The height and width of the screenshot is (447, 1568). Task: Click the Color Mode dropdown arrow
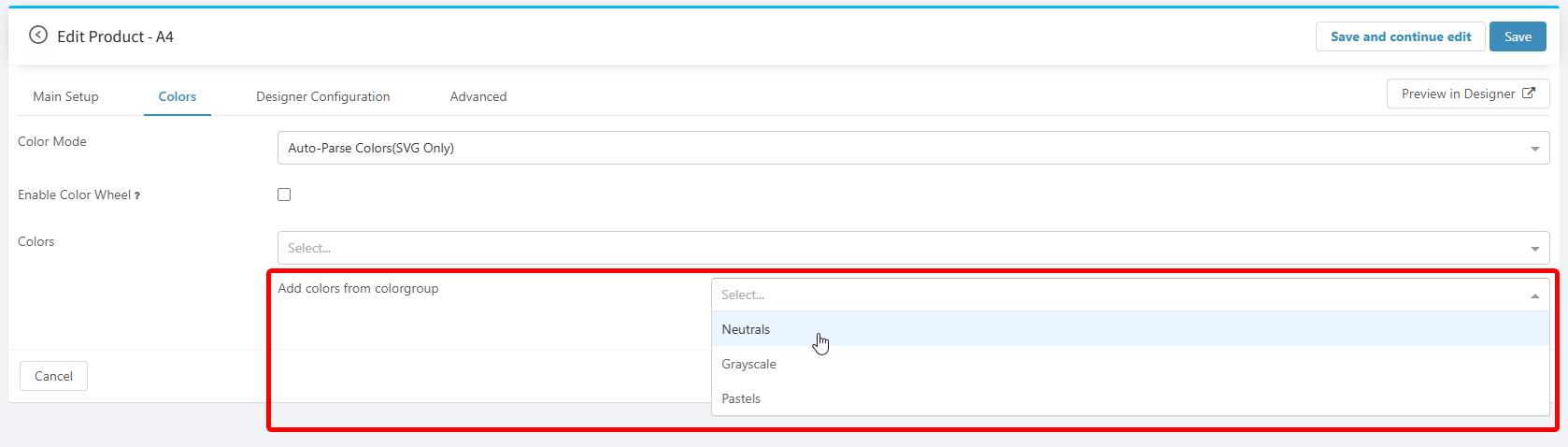tap(1534, 149)
